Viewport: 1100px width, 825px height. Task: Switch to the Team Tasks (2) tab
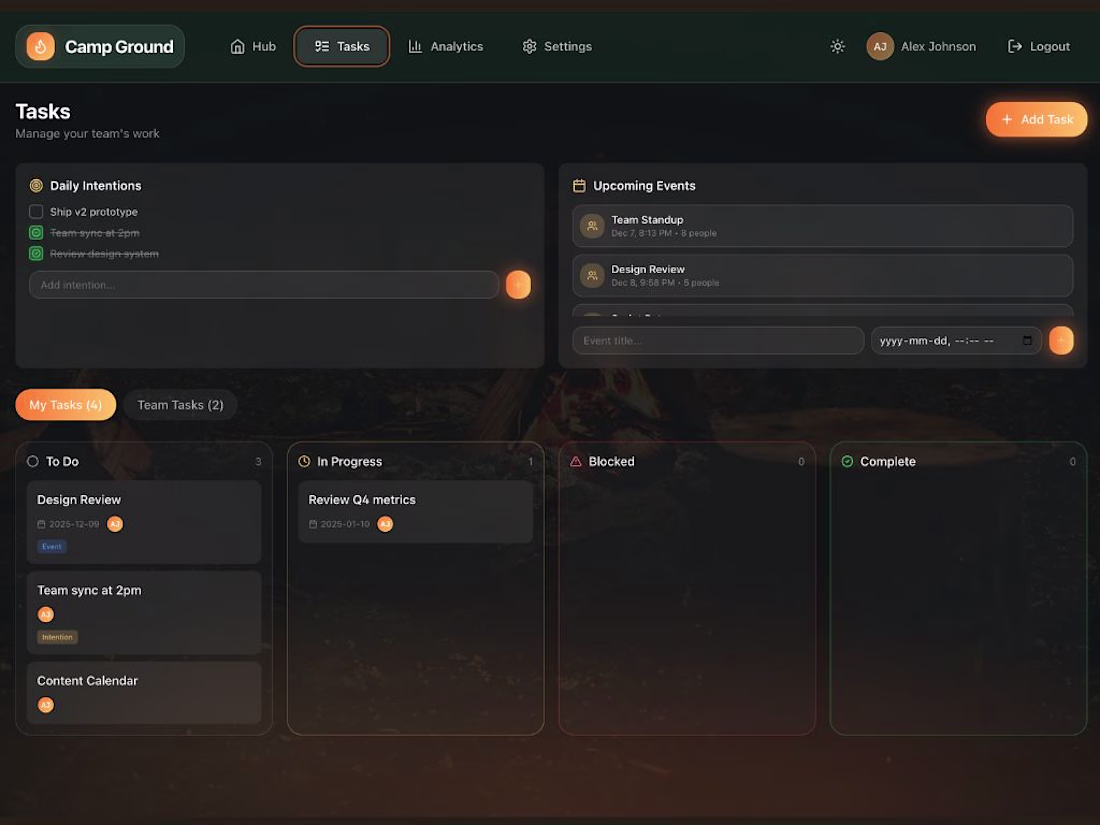click(x=180, y=405)
